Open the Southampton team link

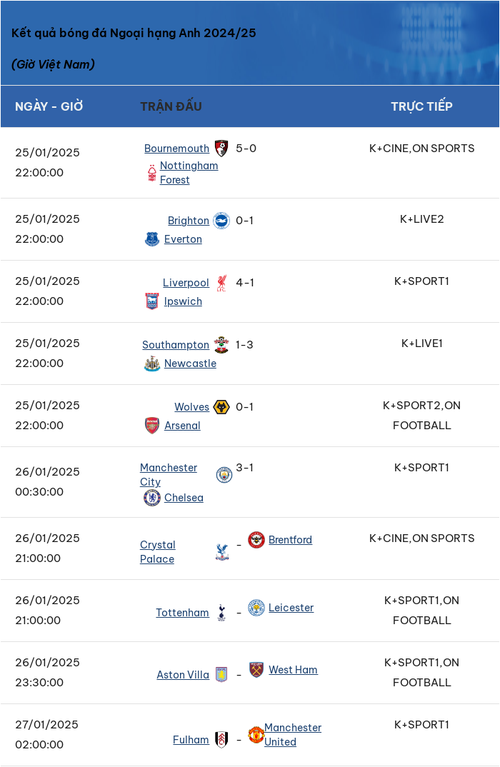(176, 345)
